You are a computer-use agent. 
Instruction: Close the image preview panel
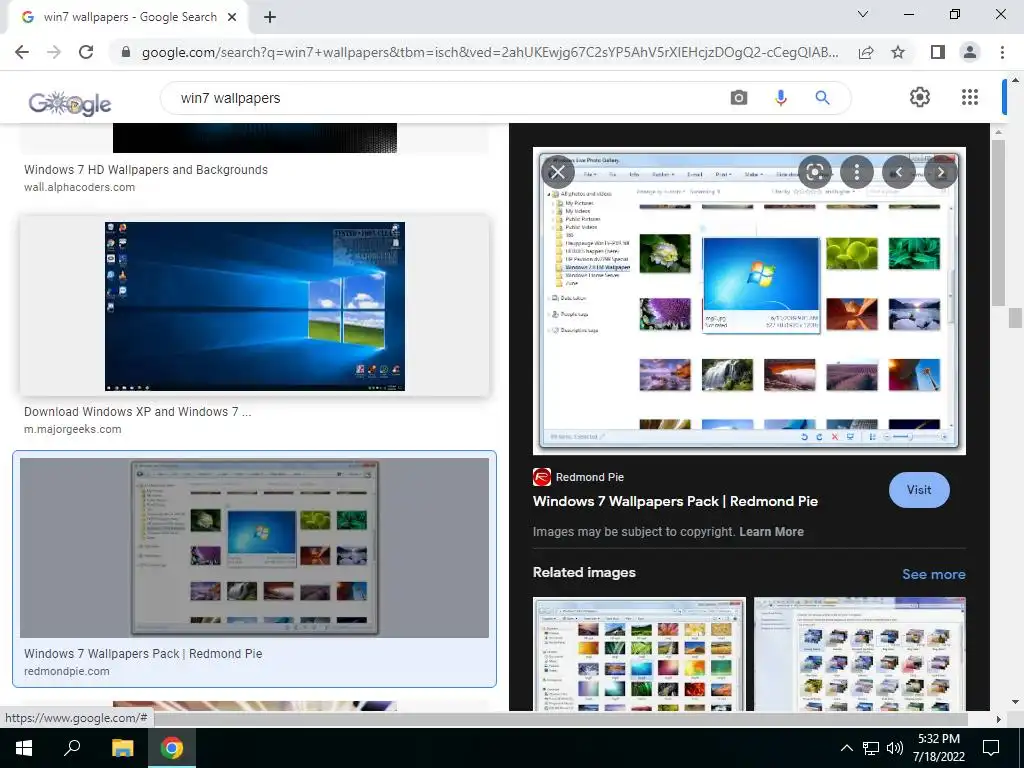[558, 172]
